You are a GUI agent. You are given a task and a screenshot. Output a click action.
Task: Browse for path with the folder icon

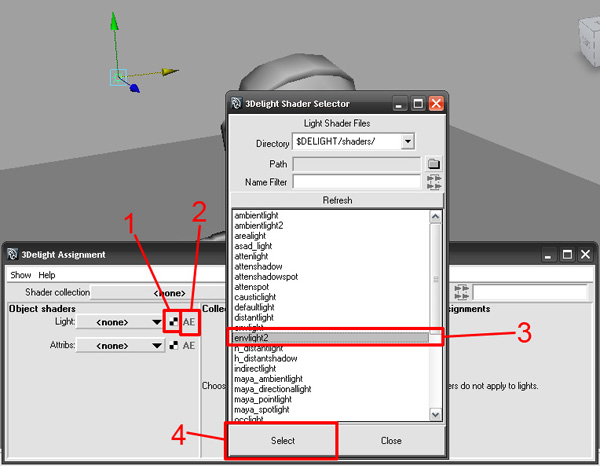click(x=434, y=164)
